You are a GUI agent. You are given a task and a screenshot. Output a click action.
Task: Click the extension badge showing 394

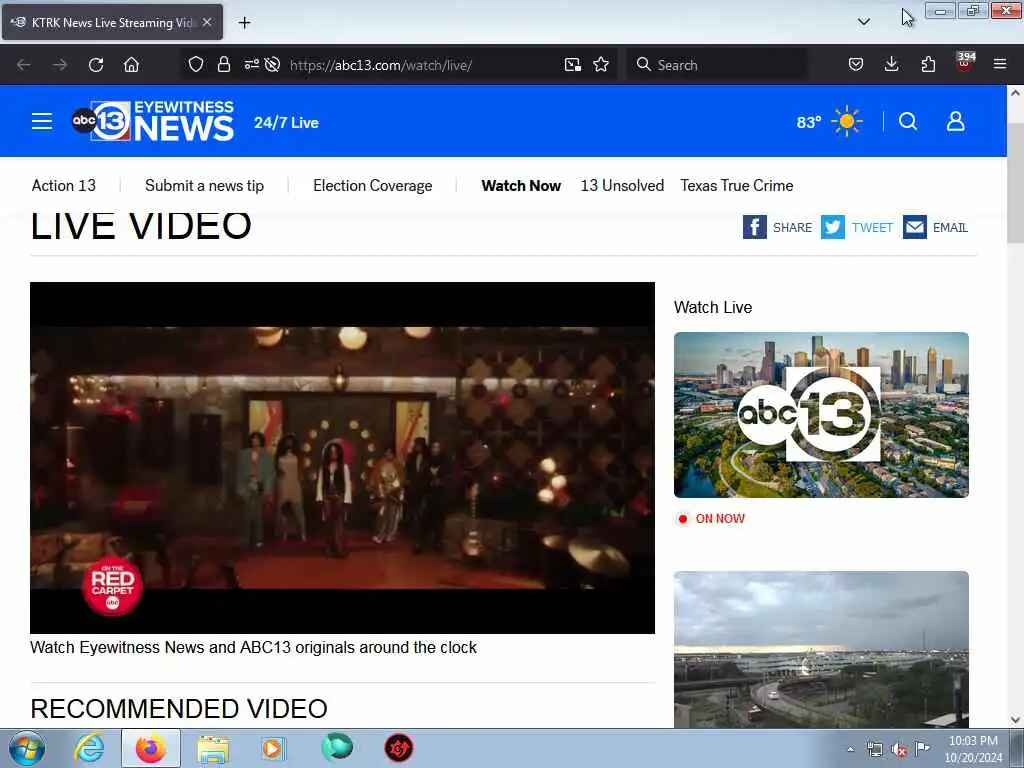pos(965,61)
